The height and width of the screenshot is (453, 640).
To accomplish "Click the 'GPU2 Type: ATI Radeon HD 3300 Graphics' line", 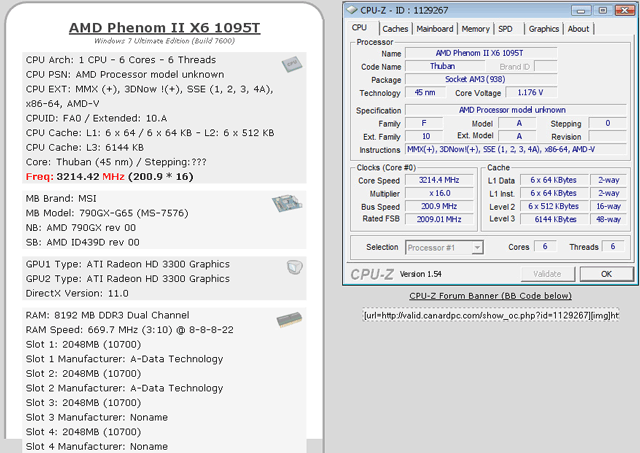I will pyautogui.click(x=128, y=279).
